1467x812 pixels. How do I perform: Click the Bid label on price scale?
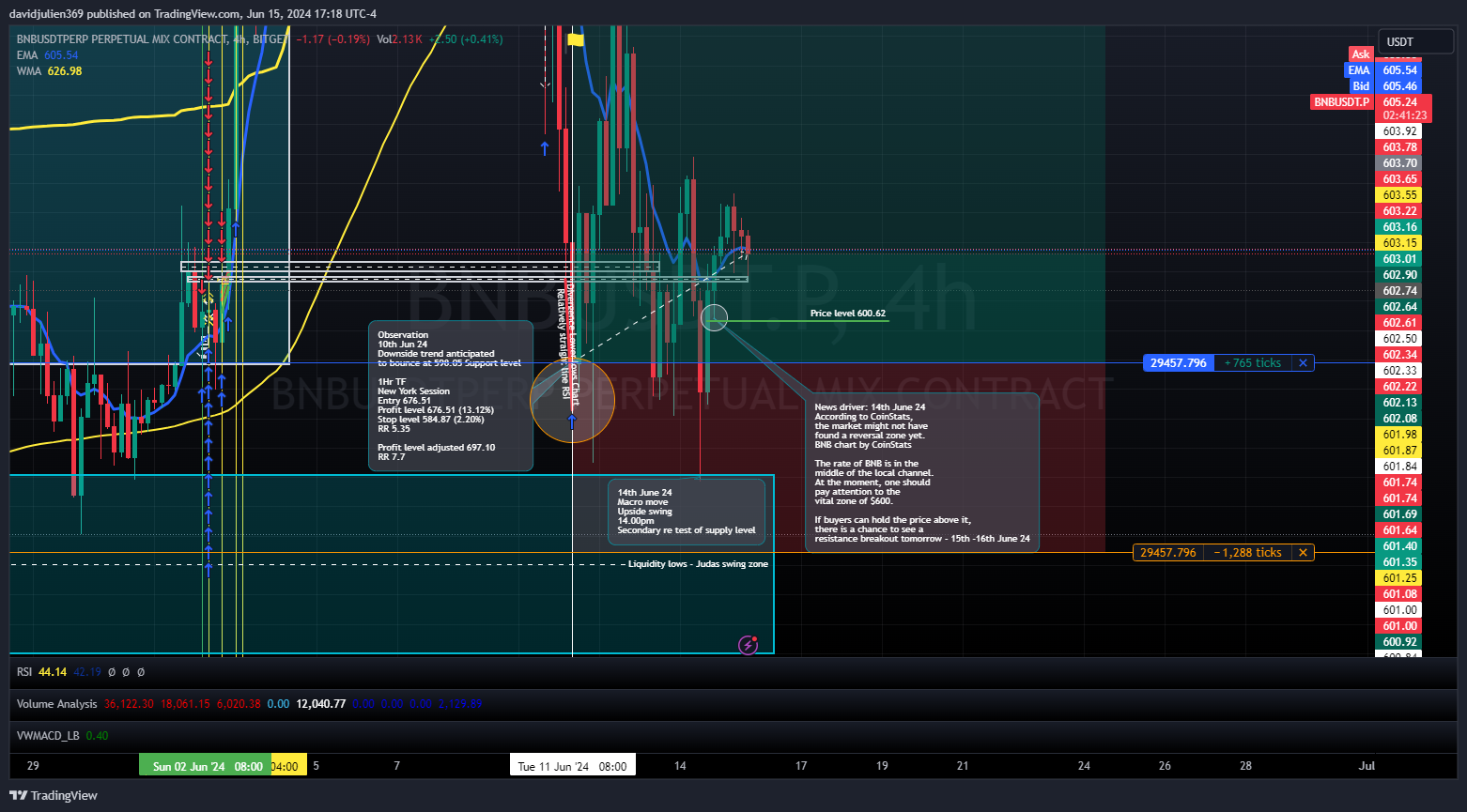point(1361,86)
